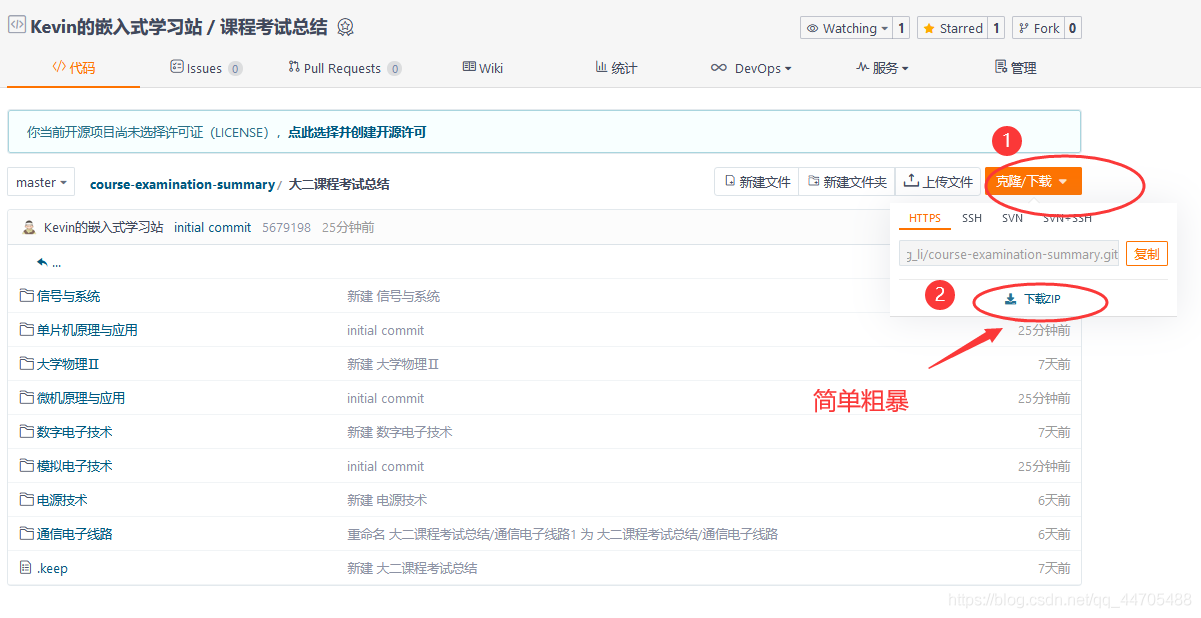
Task: Select the SSH clone tab
Action: (x=972, y=218)
